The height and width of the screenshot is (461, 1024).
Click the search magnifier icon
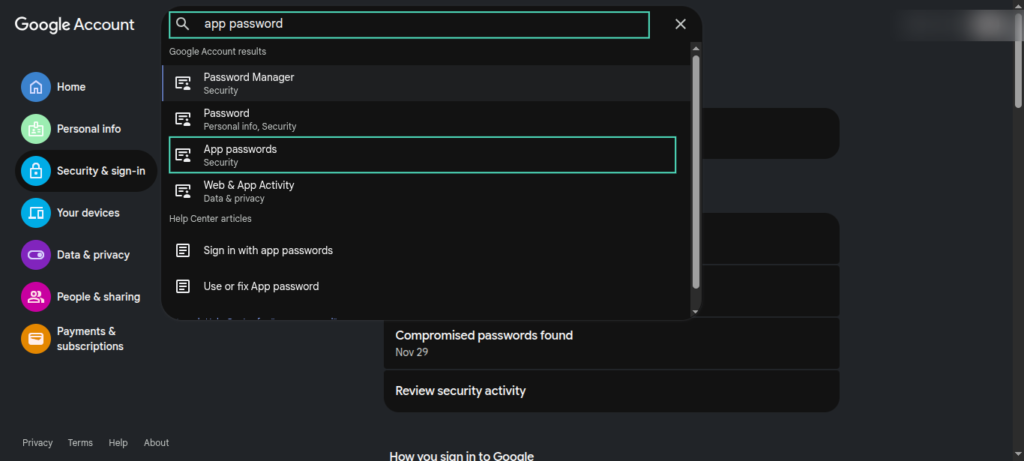182,24
